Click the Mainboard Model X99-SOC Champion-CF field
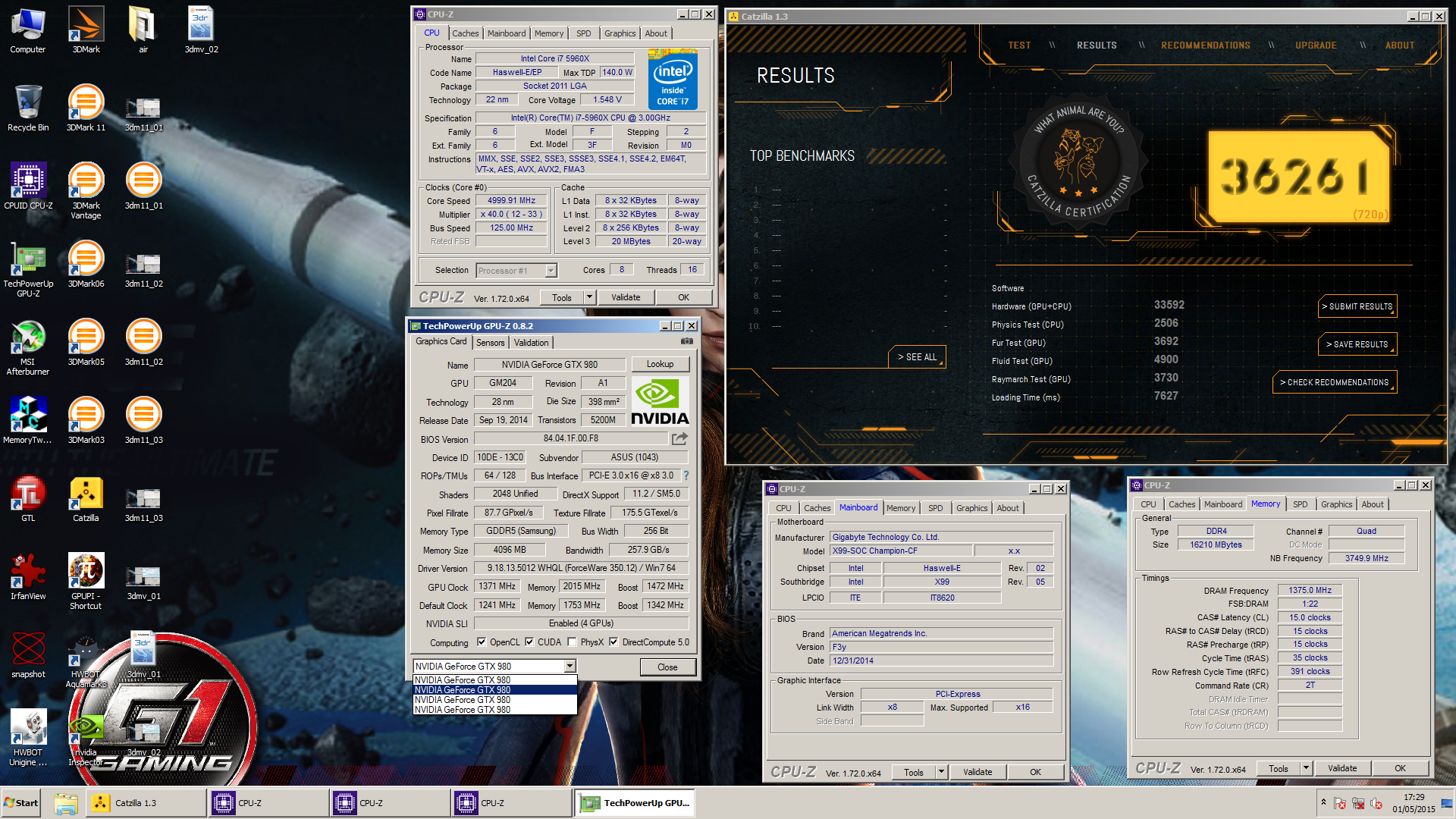Screen dimensions: 1456x819 899,551
